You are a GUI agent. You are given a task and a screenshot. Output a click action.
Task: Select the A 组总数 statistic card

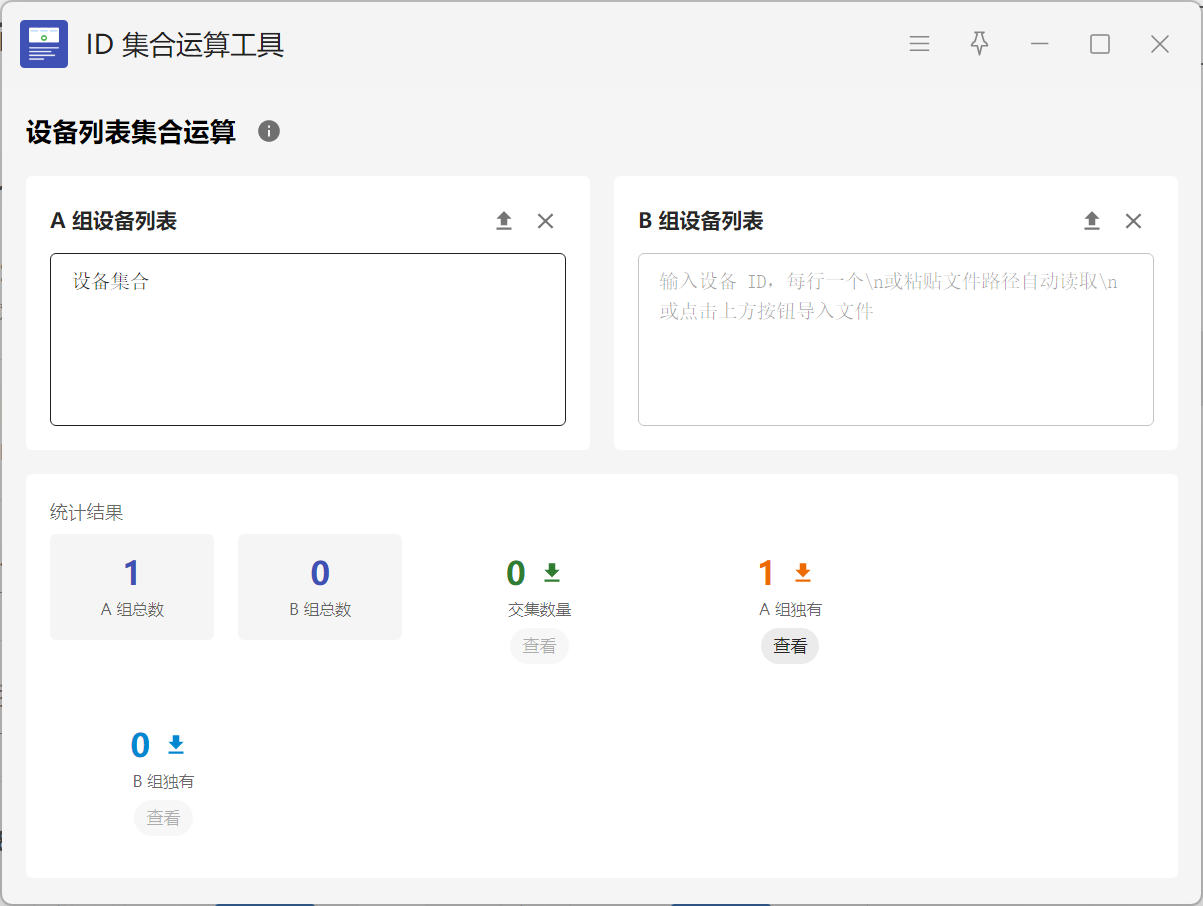point(132,587)
